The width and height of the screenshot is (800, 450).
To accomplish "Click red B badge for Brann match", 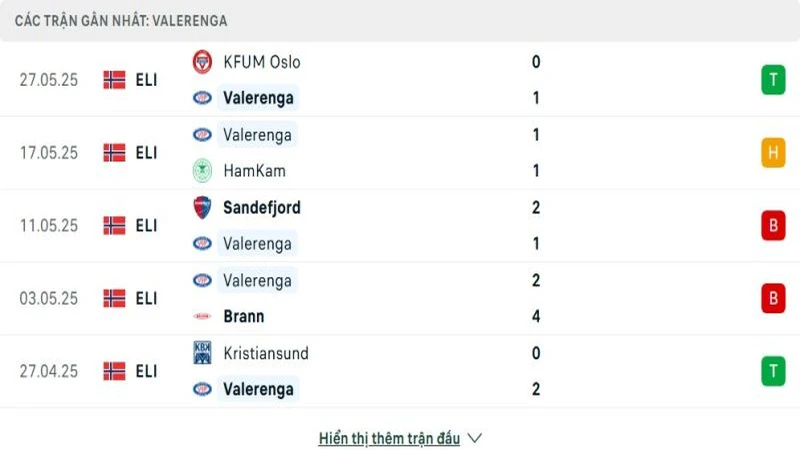I will point(772,298).
